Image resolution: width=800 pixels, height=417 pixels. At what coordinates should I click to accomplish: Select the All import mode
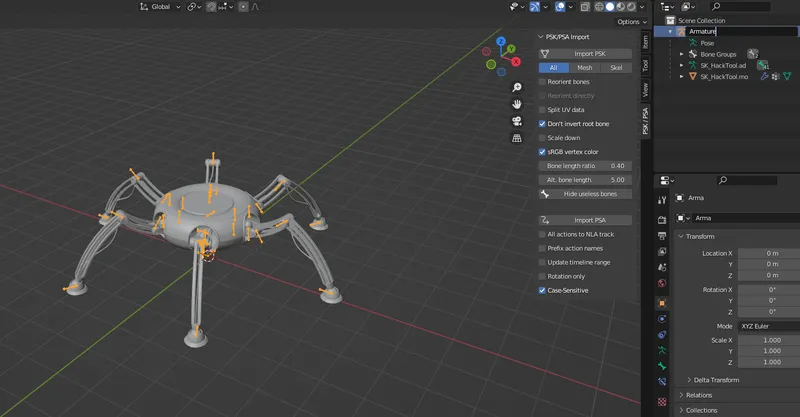click(x=554, y=67)
